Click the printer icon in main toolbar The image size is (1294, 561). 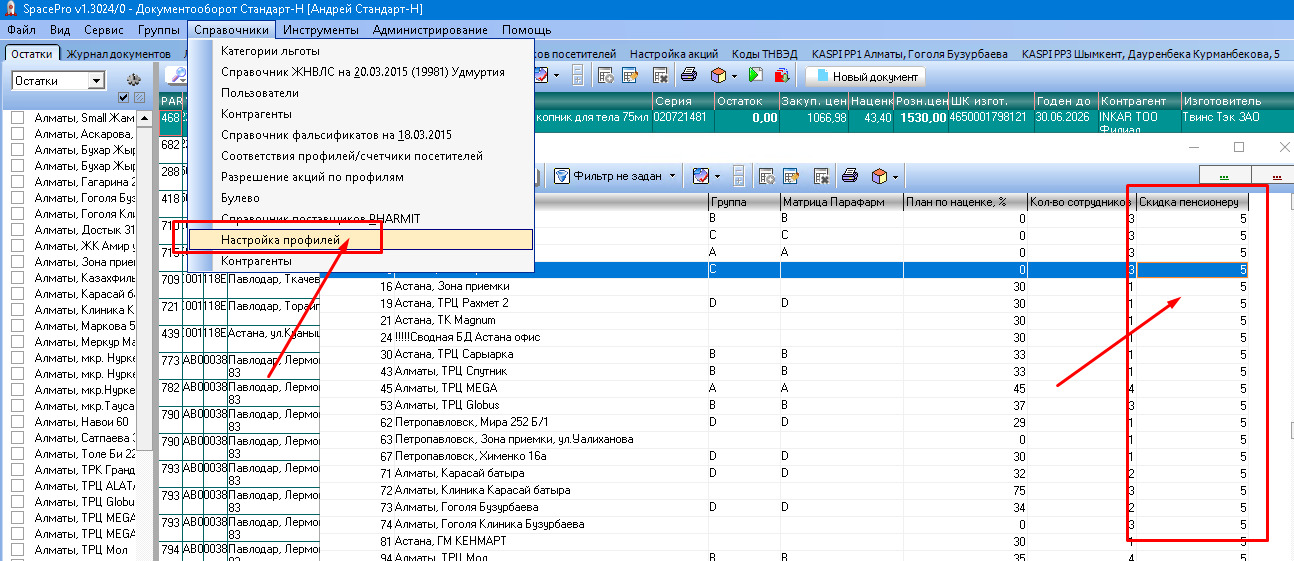click(x=689, y=76)
